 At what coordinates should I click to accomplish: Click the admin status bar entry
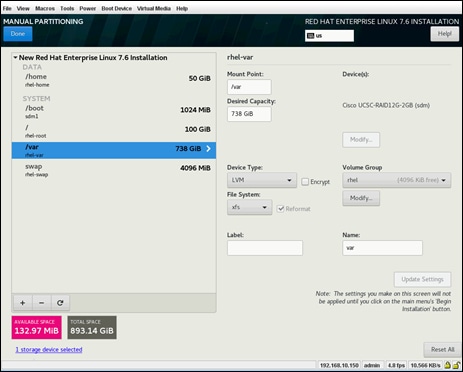372,365
